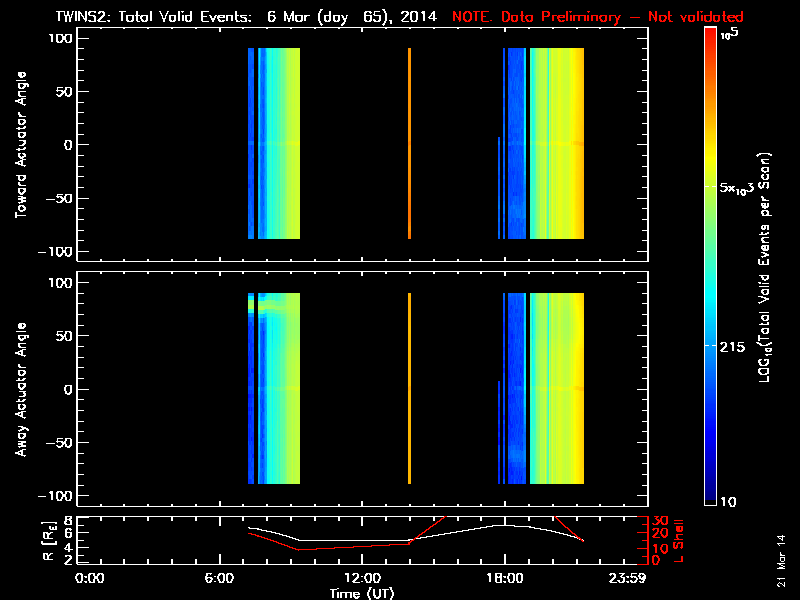800x600 pixels.
Task: Click the 12:00 time tick label
Action: 362,579
